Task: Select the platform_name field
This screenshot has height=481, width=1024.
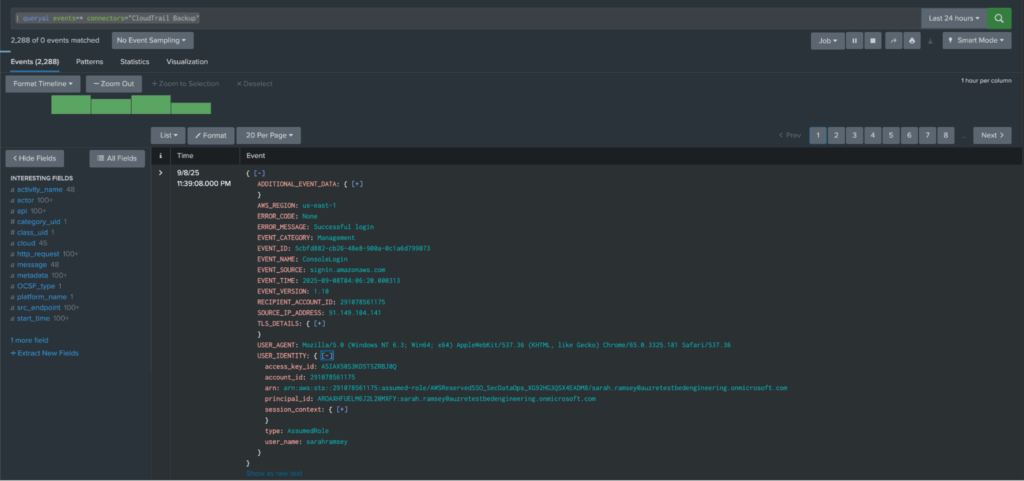Action: [x=42, y=296]
